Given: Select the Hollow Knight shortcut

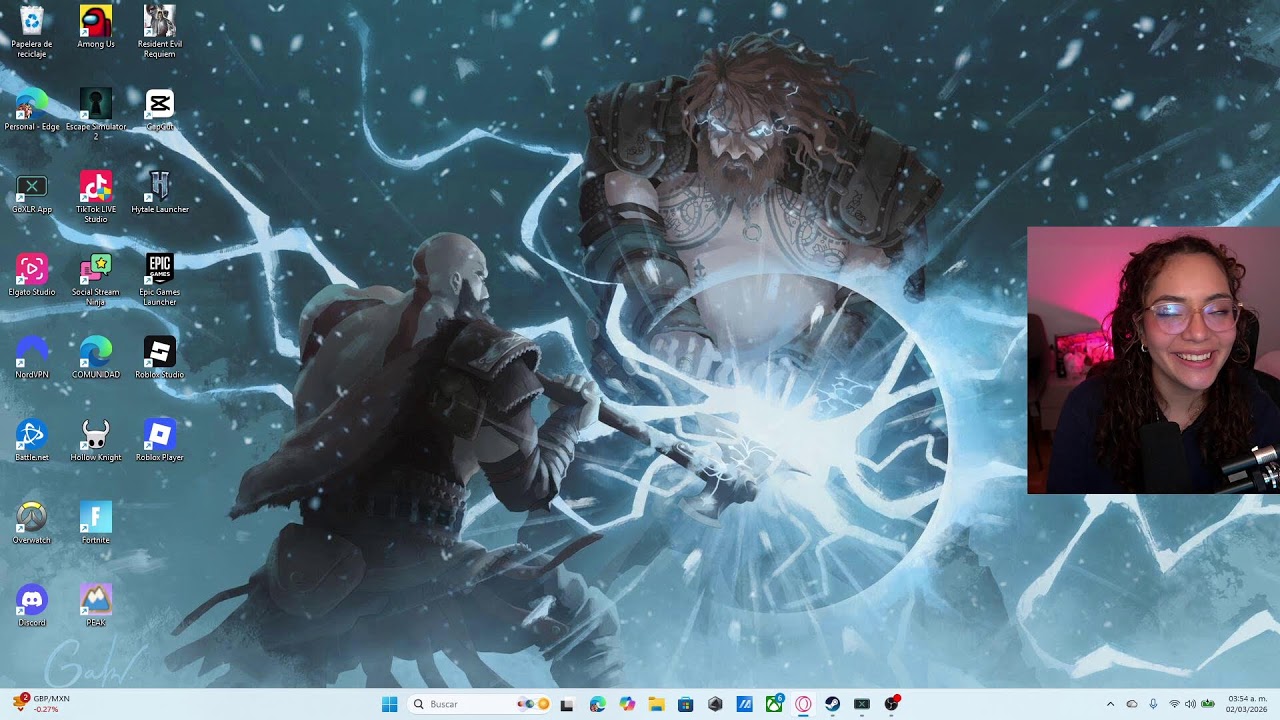Looking at the screenshot, I should pos(96,441).
